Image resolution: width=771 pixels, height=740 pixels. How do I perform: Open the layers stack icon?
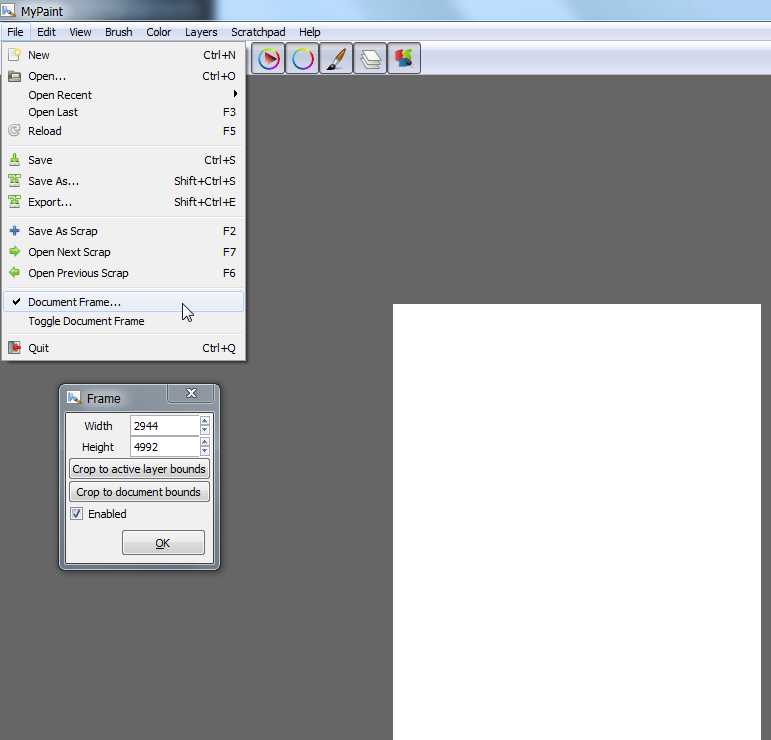coord(370,59)
